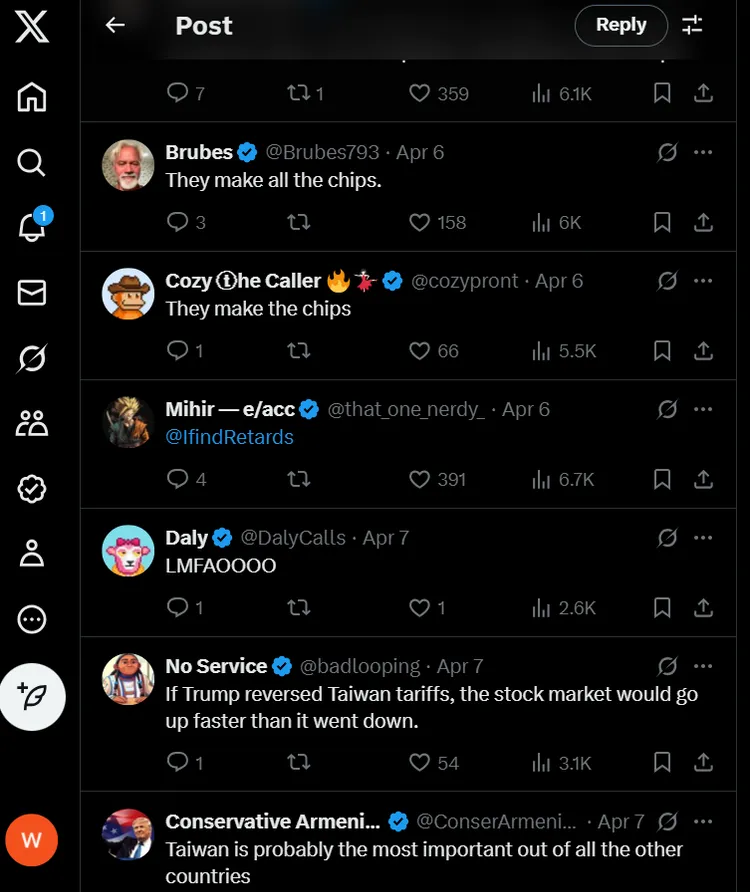Open Messages envelope in sidebar
Viewport: 750px width, 892px height.
[x=32, y=292]
